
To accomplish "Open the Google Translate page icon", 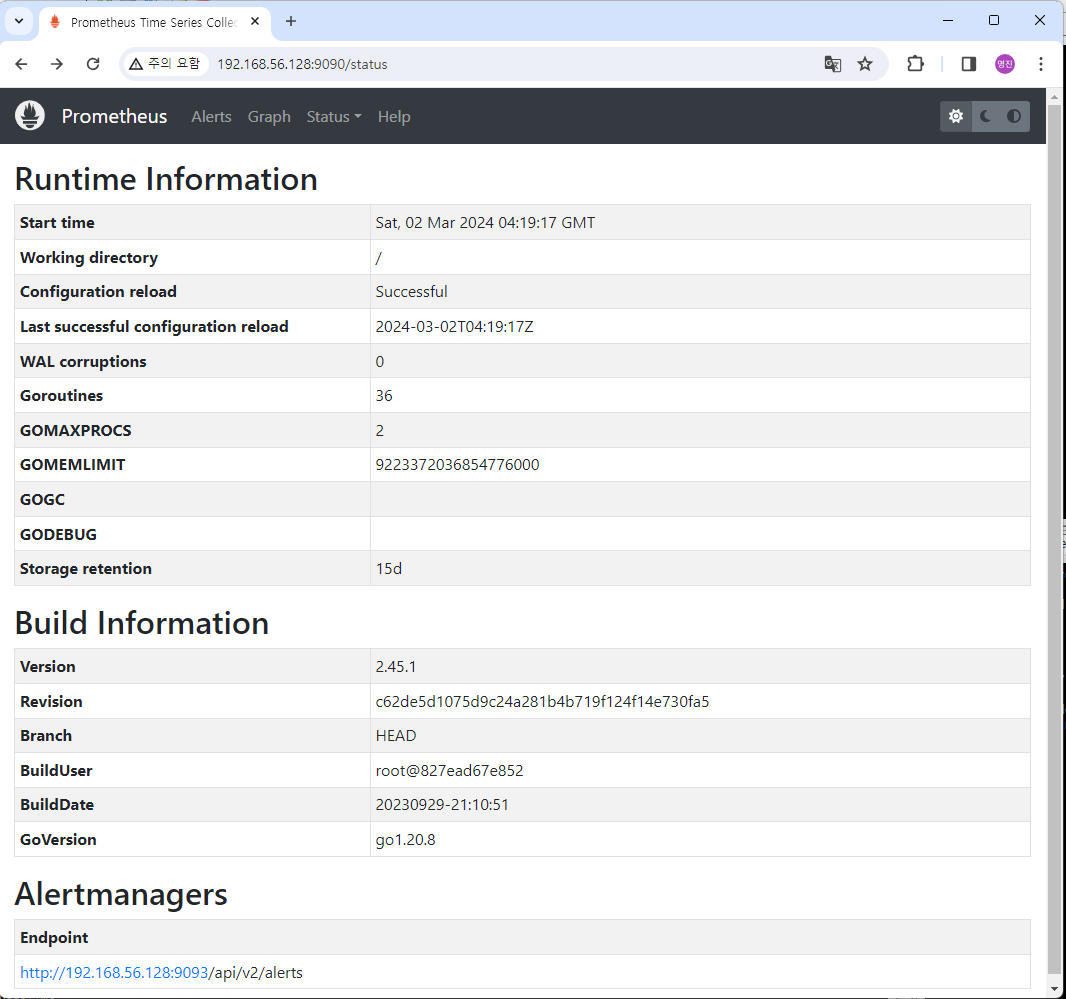I will [x=832, y=64].
